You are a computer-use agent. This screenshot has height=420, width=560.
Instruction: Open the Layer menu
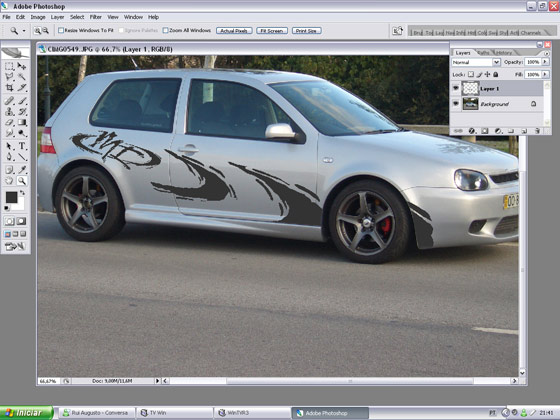click(x=57, y=17)
